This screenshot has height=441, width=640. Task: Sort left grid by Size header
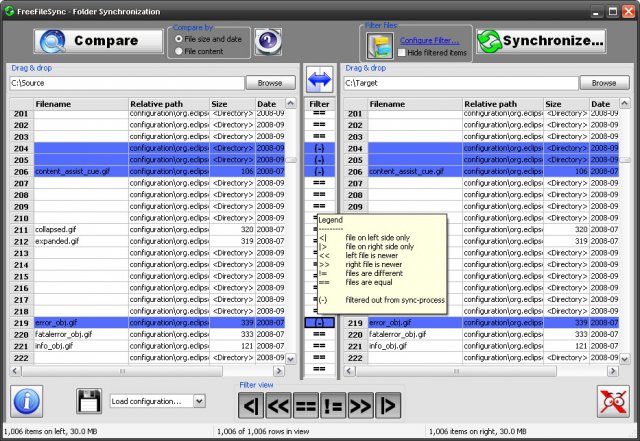[232, 104]
